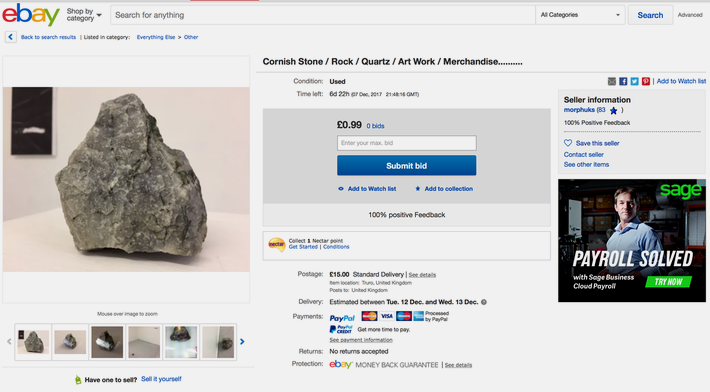Click the max bid input field
Image resolution: width=710 pixels, height=392 pixels.
(x=406, y=143)
